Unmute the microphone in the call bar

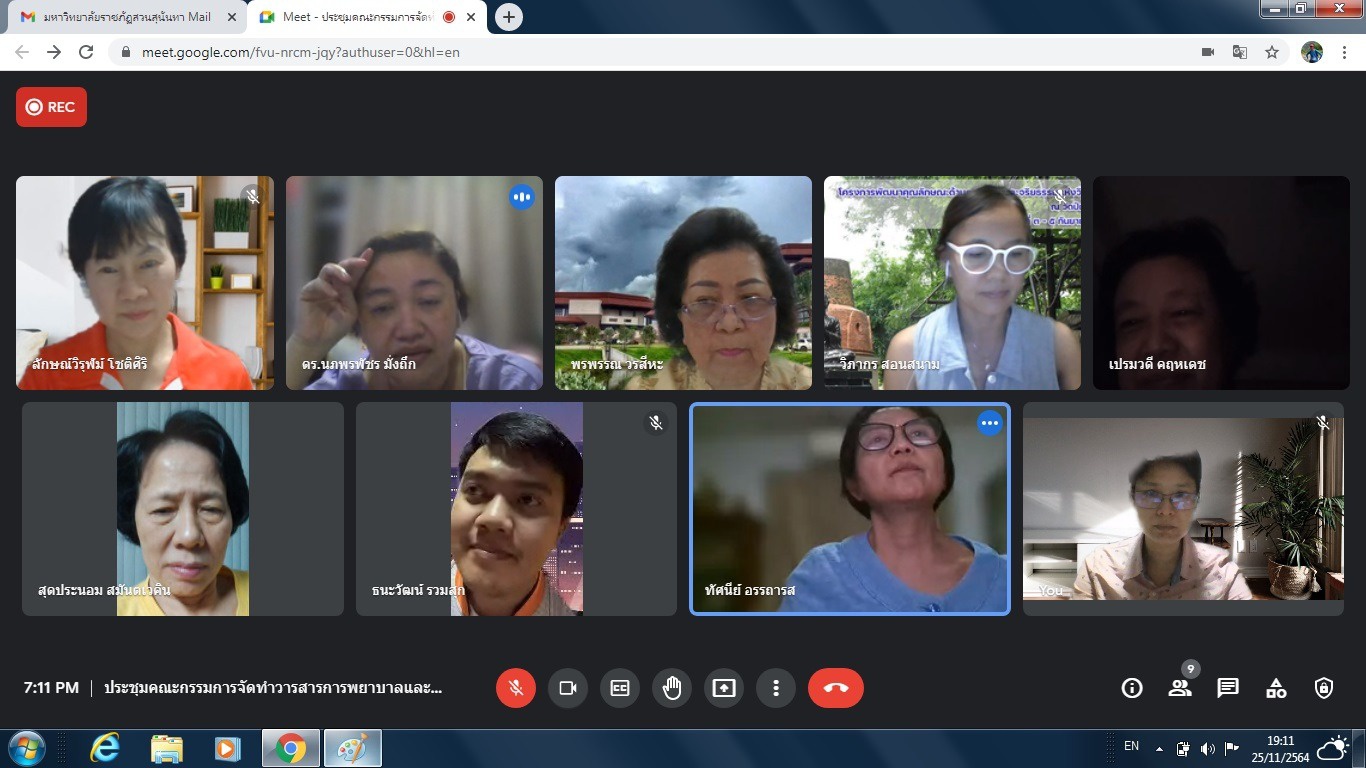coord(516,688)
